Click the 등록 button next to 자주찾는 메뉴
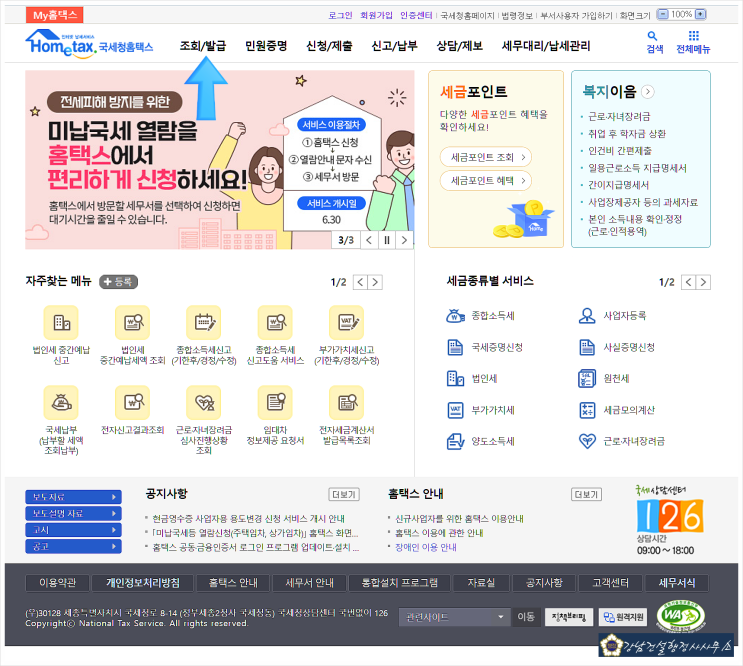Image resolution: width=743 pixels, height=666 pixels. (x=118, y=282)
